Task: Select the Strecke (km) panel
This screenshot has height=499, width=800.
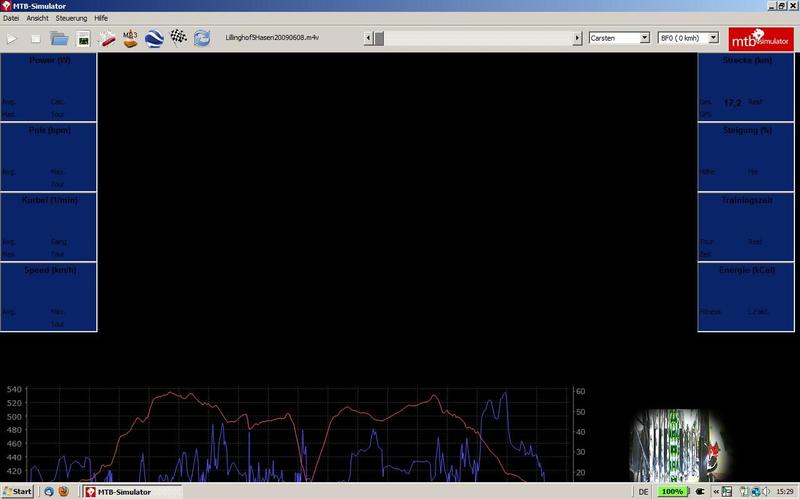Action: (745, 87)
